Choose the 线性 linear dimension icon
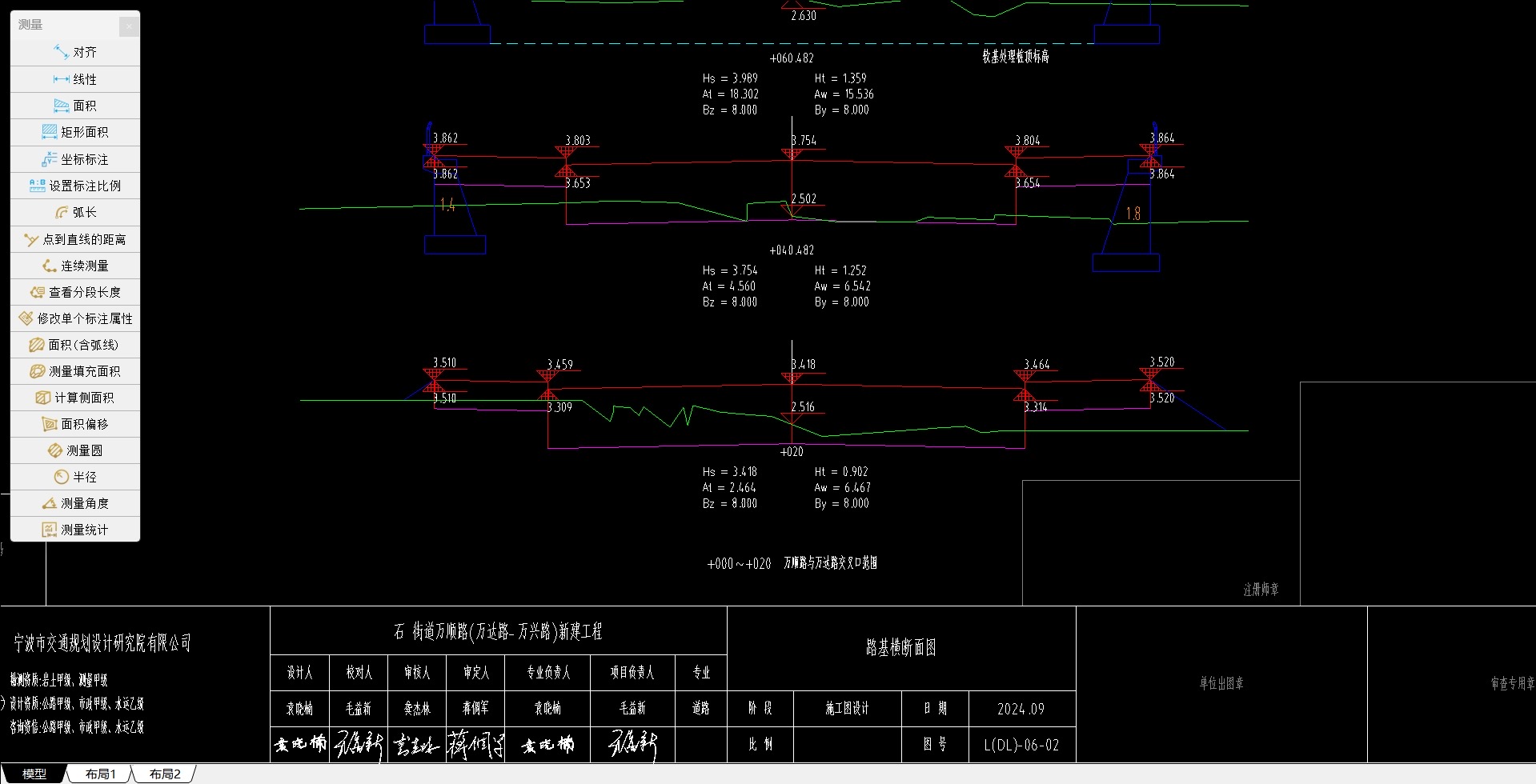This screenshot has width=1536, height=784. pyautogui.click(x=61, y=79)
